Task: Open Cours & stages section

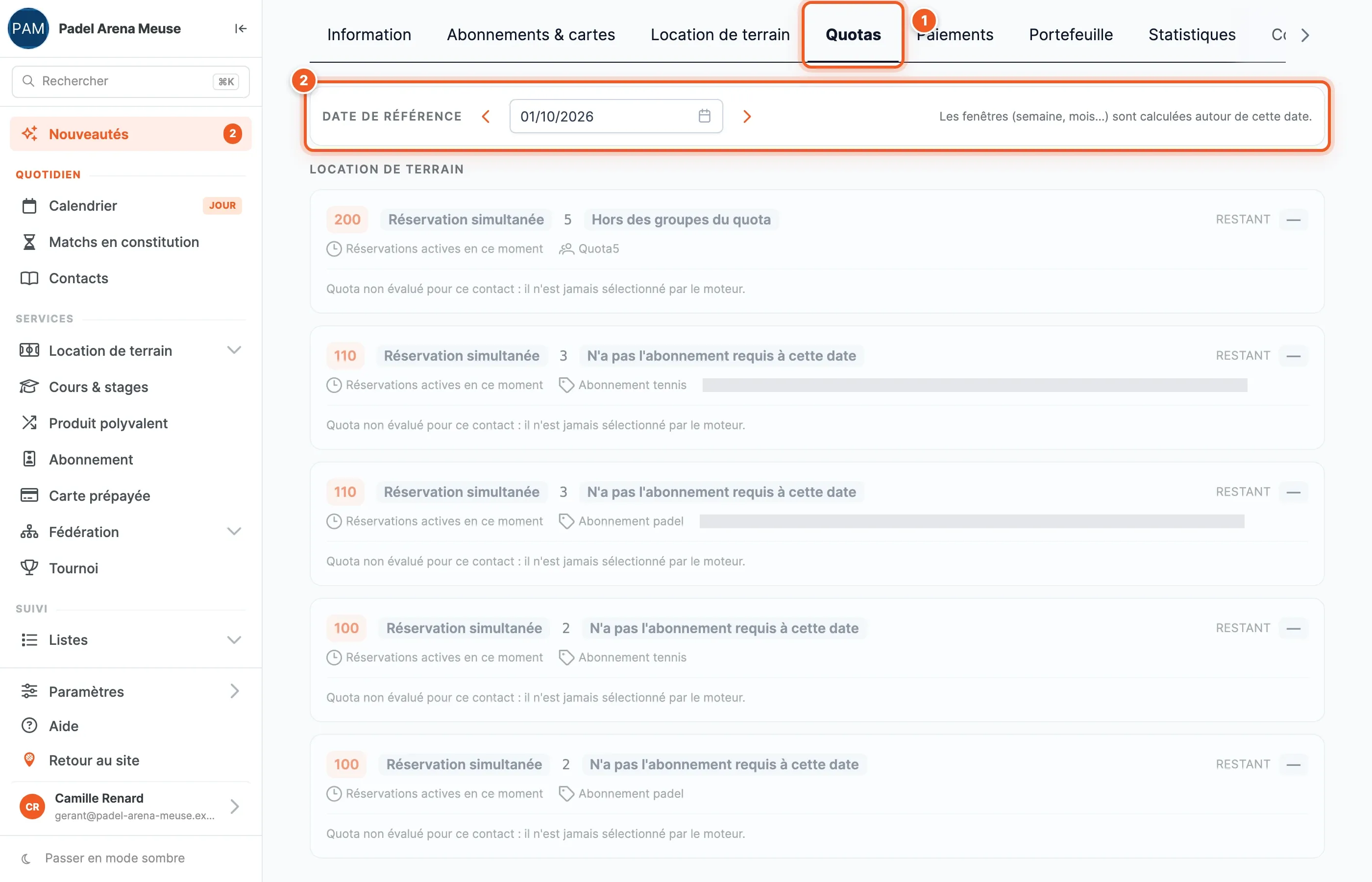Action: 130,387
